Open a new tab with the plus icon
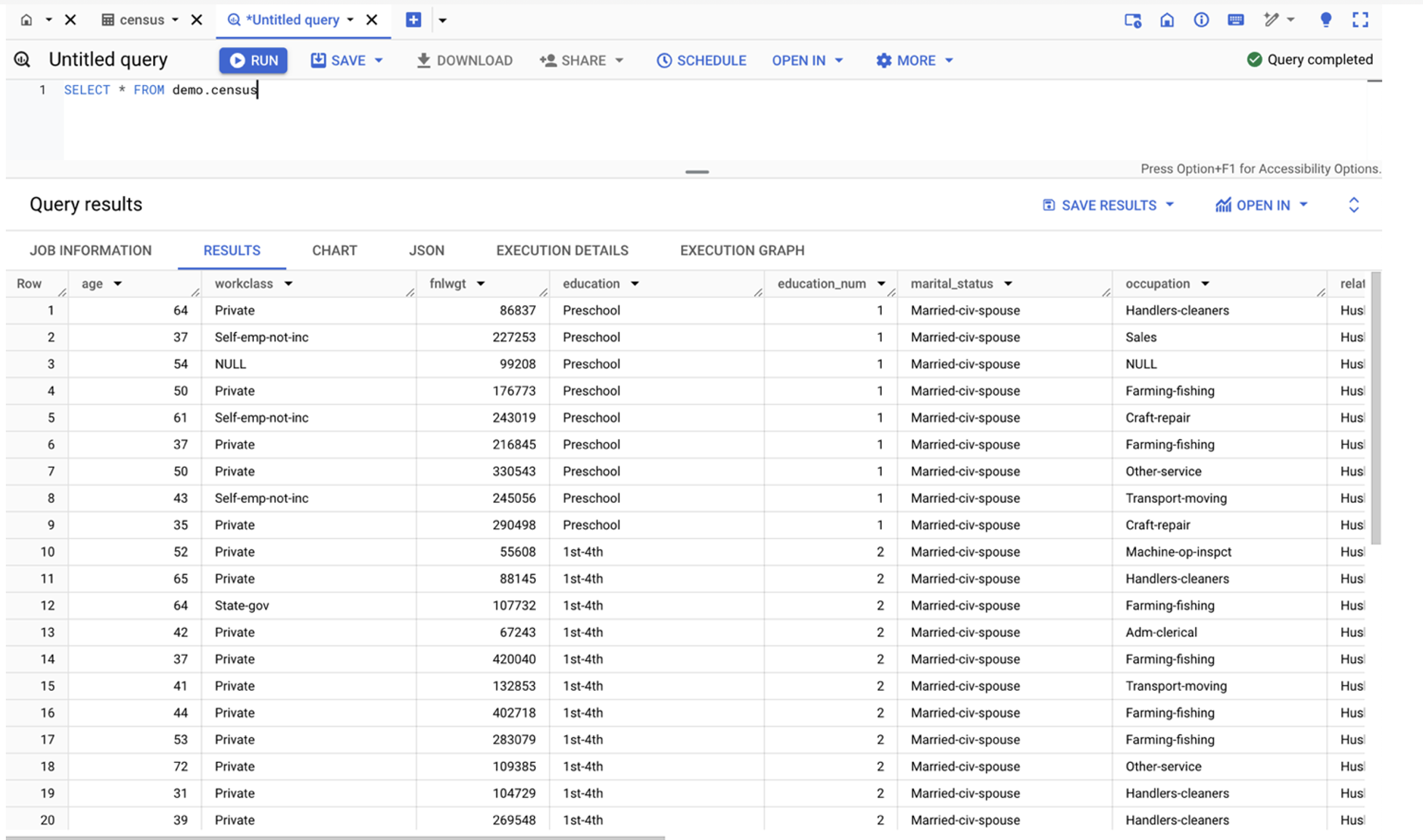The width and height of the screenshot is (1423, 840). (413, 20)
